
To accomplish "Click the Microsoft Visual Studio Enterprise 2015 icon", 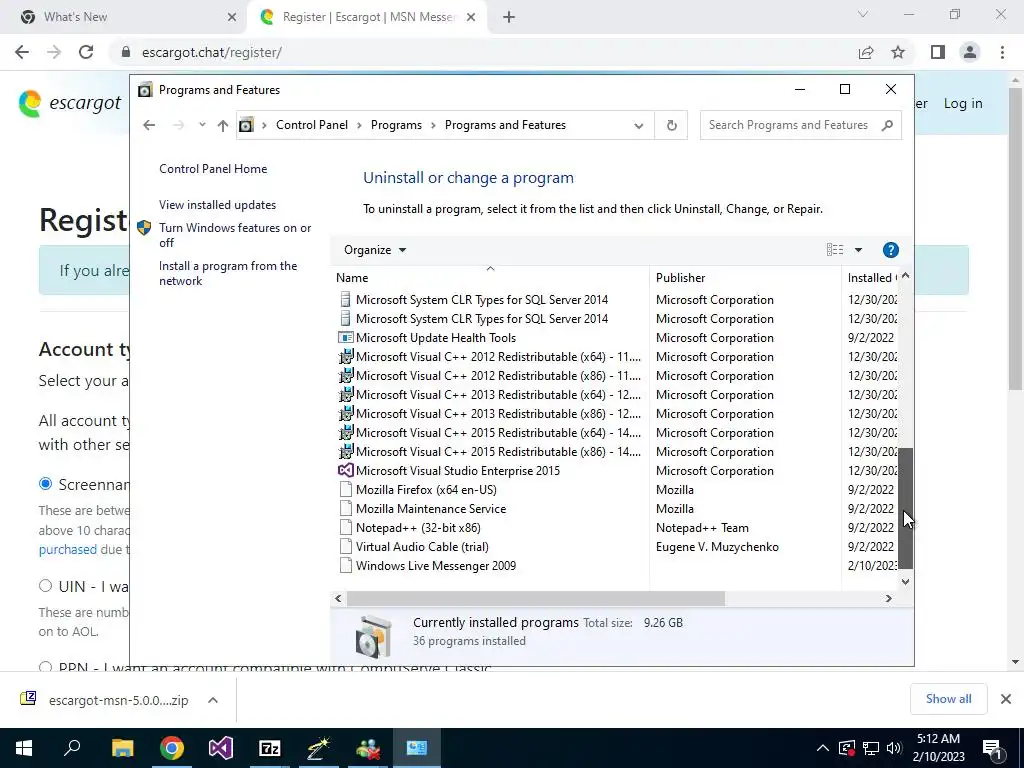I will (345, 471).
